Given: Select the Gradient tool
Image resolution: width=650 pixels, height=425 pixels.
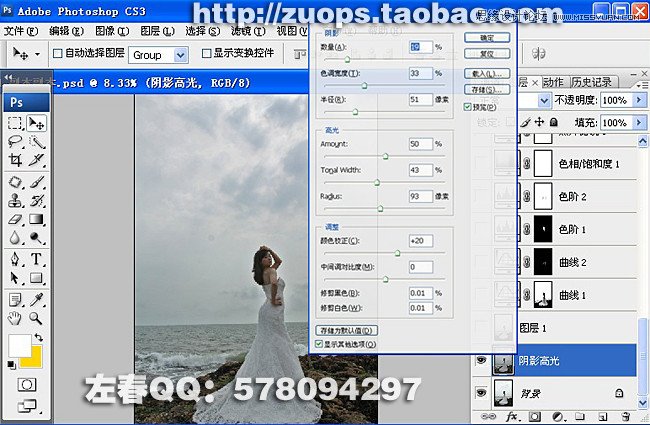Looking at the screenshot, I should click(36, 219).
